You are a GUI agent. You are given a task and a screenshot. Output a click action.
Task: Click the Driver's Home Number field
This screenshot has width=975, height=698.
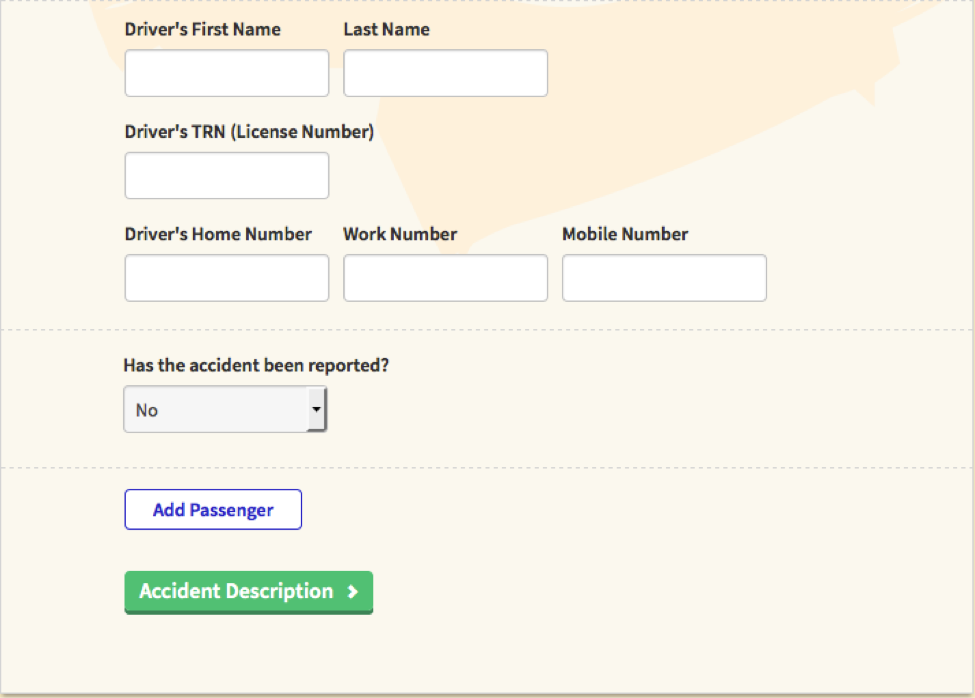(226, 278)
